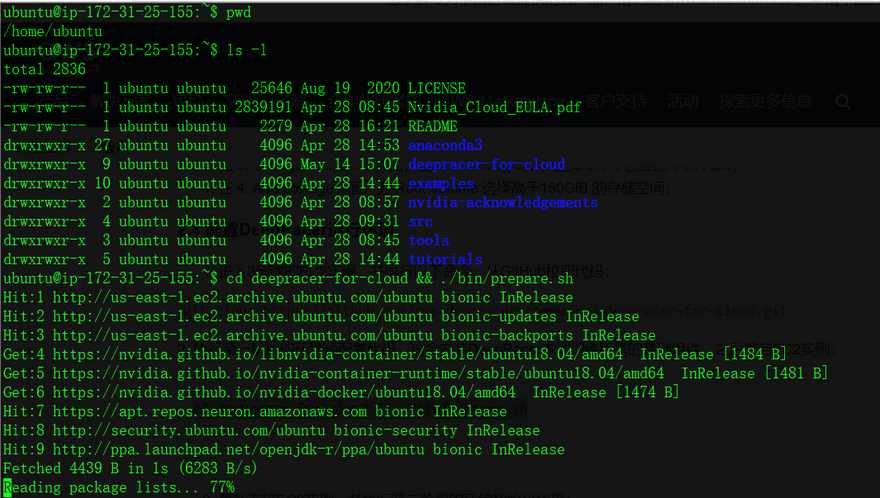Click the nvidia-acknowledgements directory name

[x=502, y=203]
